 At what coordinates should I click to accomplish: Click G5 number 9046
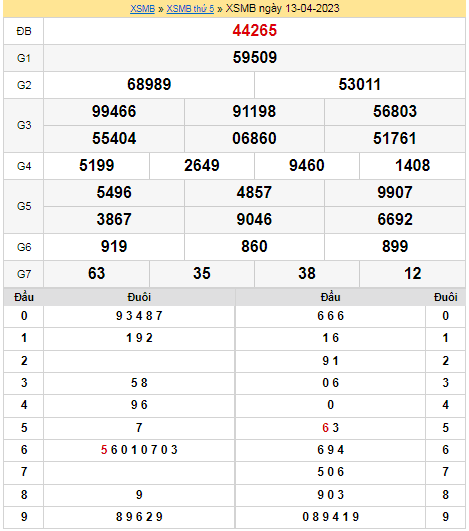(x=254, y=219)
